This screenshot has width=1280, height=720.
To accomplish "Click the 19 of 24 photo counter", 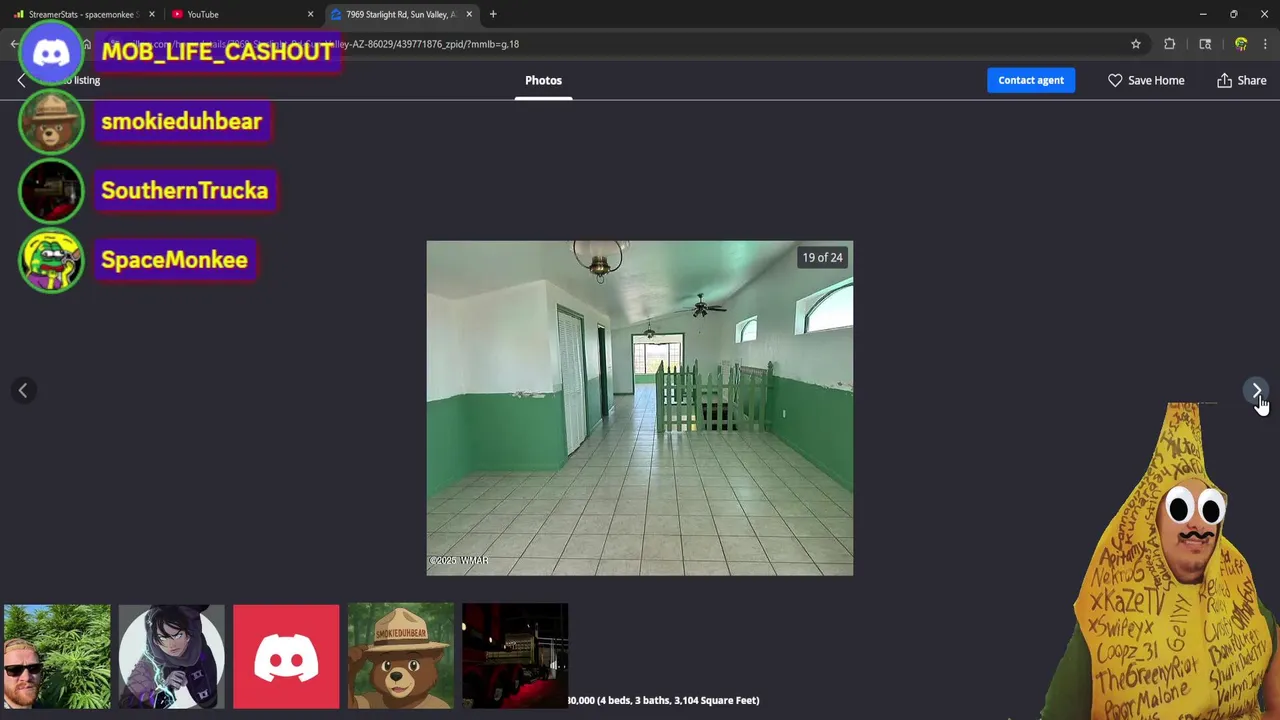I will click(822, 258).
